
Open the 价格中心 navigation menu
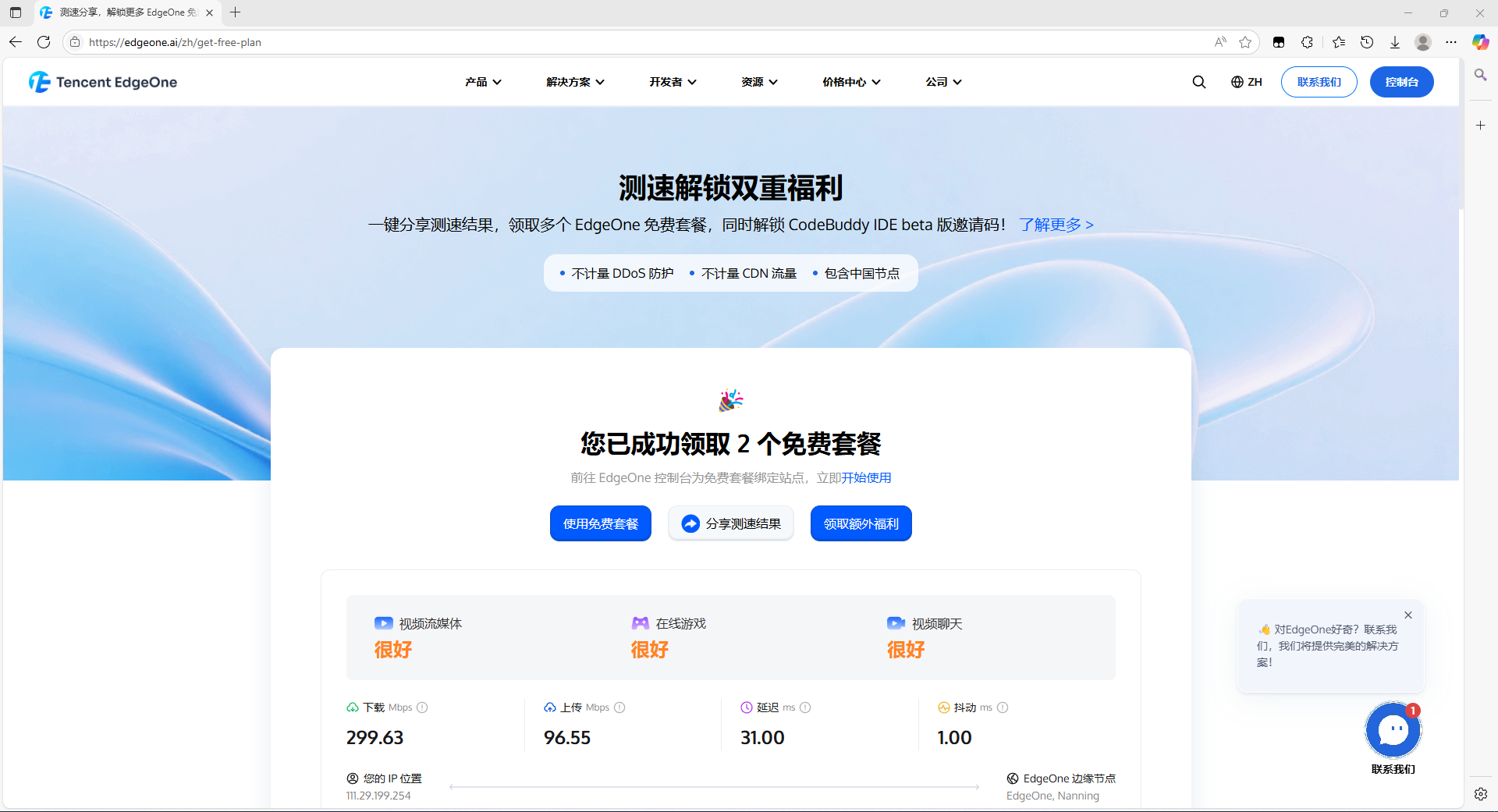[851, 82]
